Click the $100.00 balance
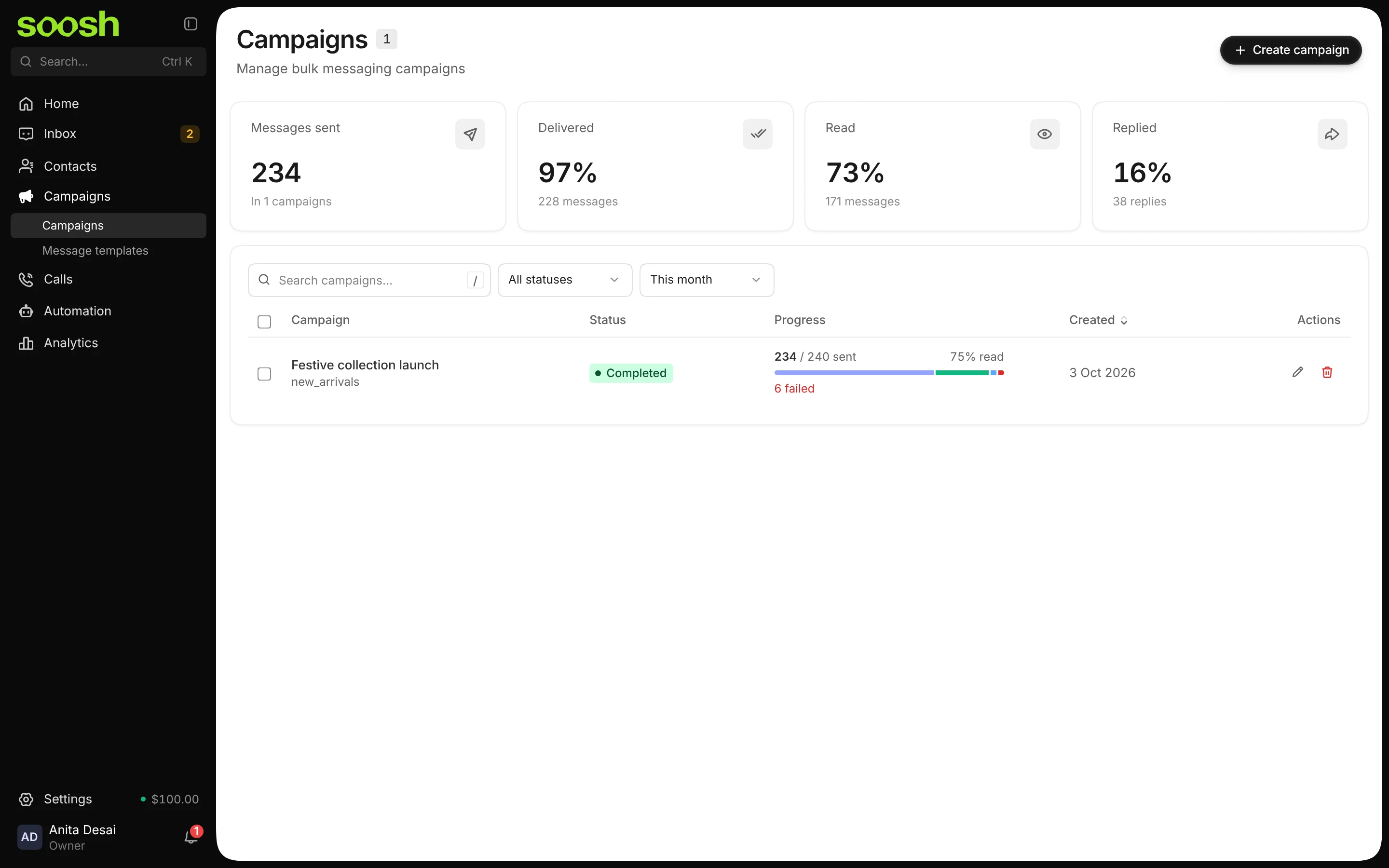Image resolution: width=1389 pixels, height=868 pixels. point(170,799)
